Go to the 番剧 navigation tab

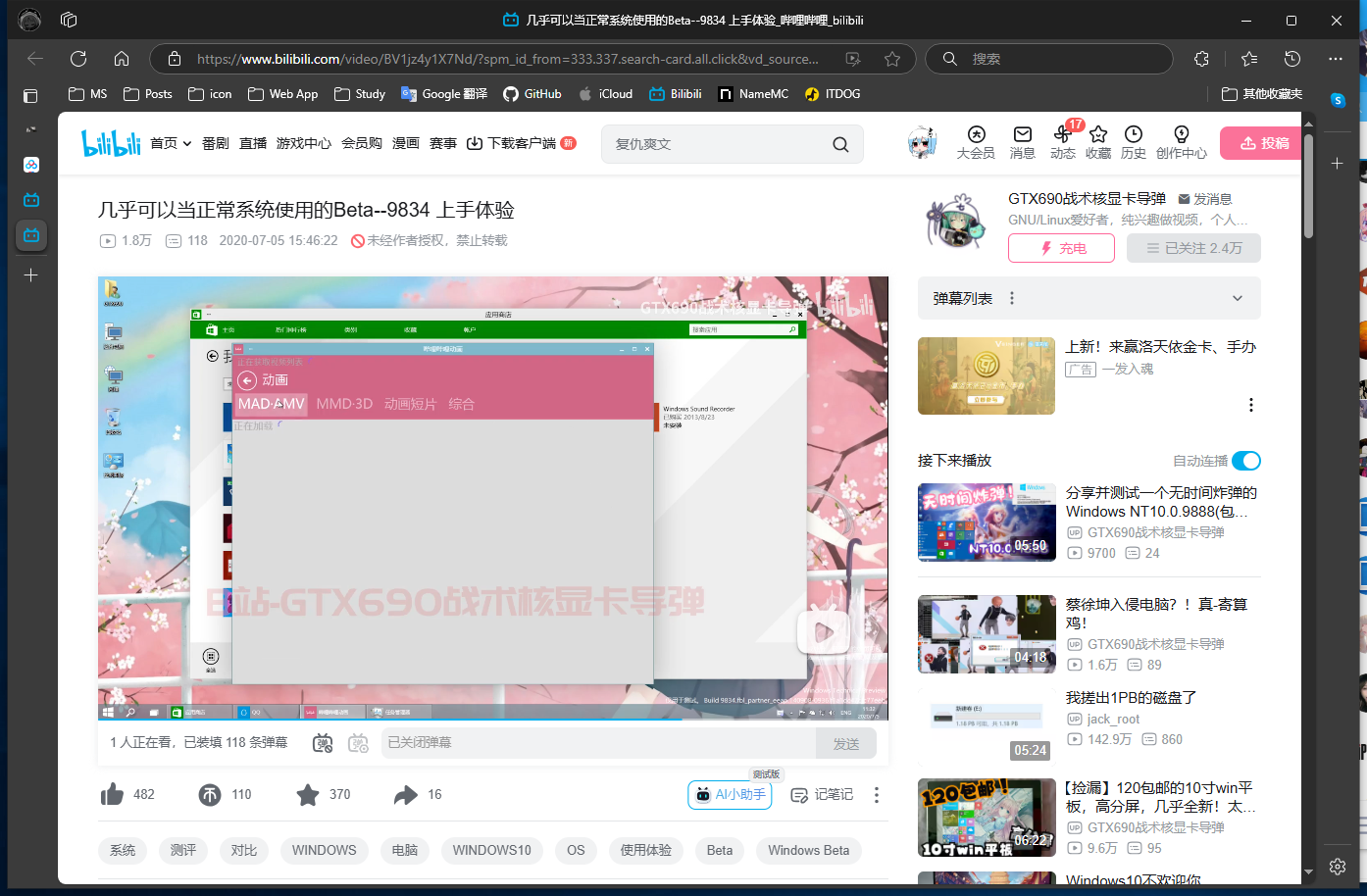(215, 143)
